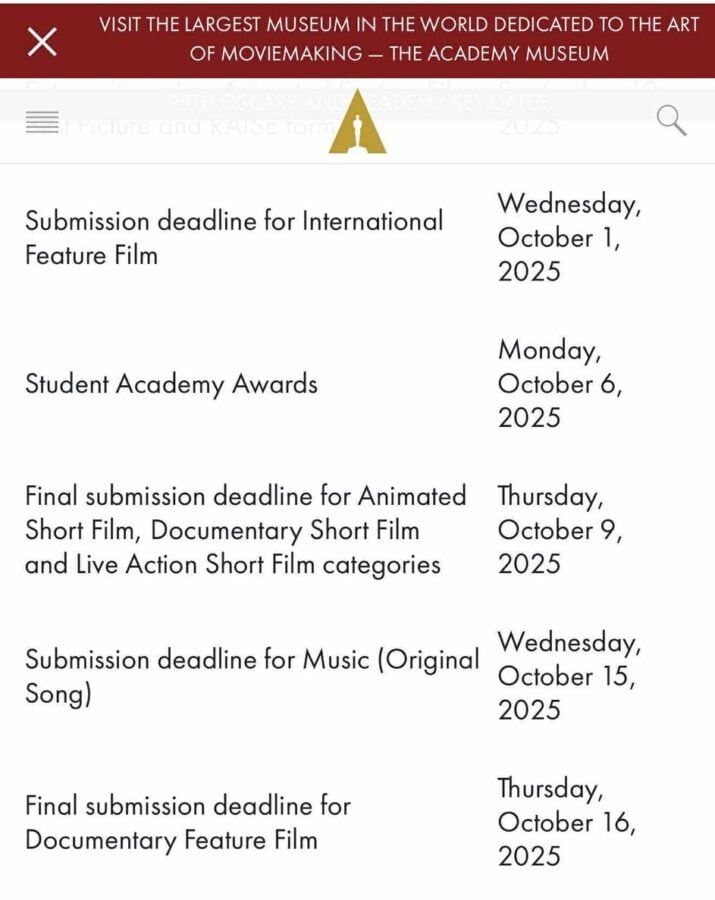
Task: Click the Thursday, October 16, 2025 date
Action: click(x=566, y=822)
